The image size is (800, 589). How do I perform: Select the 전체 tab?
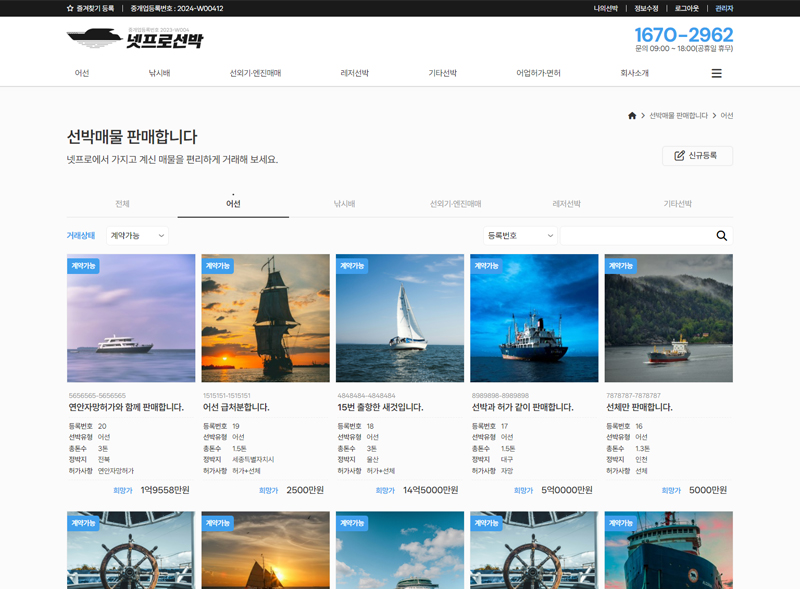pos(122,204)
